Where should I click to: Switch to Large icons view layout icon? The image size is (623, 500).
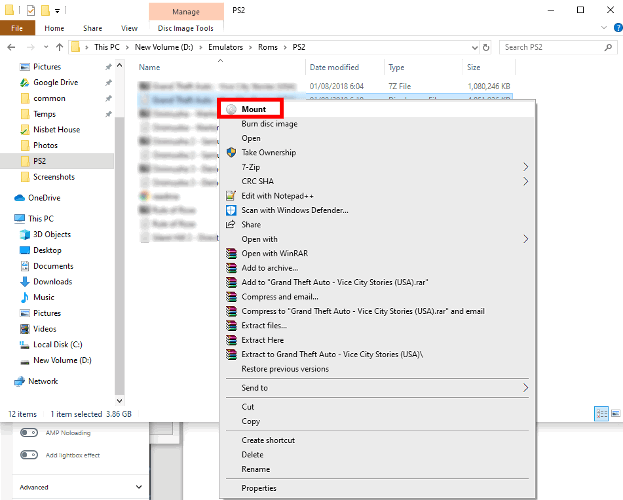pyautogui.click(x=615, y=414)
